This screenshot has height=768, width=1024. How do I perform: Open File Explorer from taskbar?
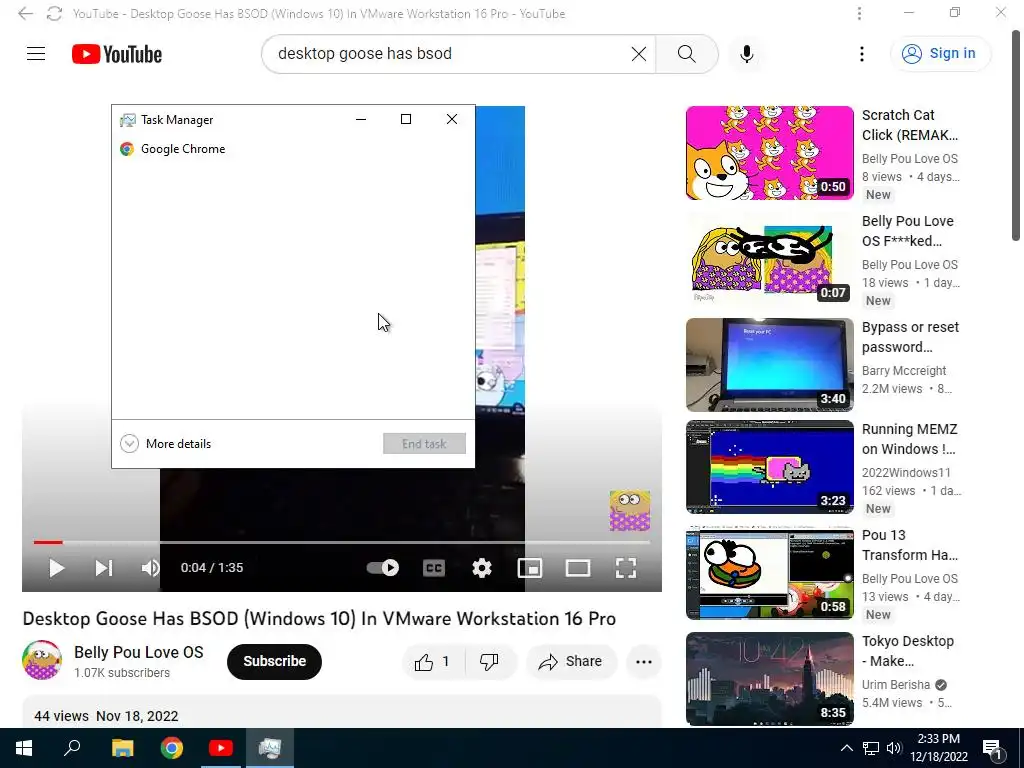(122, 748)
